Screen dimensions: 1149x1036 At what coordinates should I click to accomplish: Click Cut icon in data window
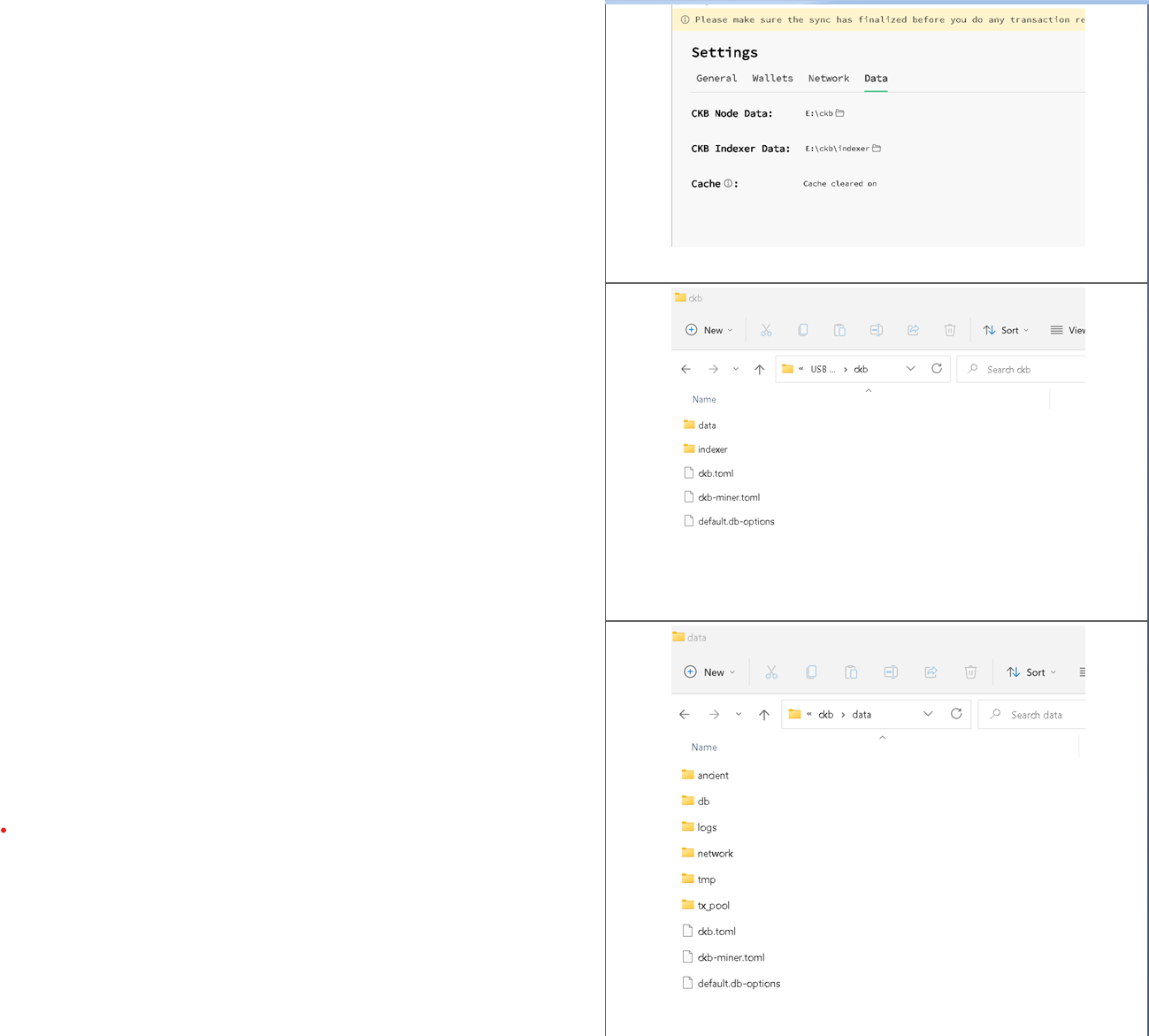(771, 672)
